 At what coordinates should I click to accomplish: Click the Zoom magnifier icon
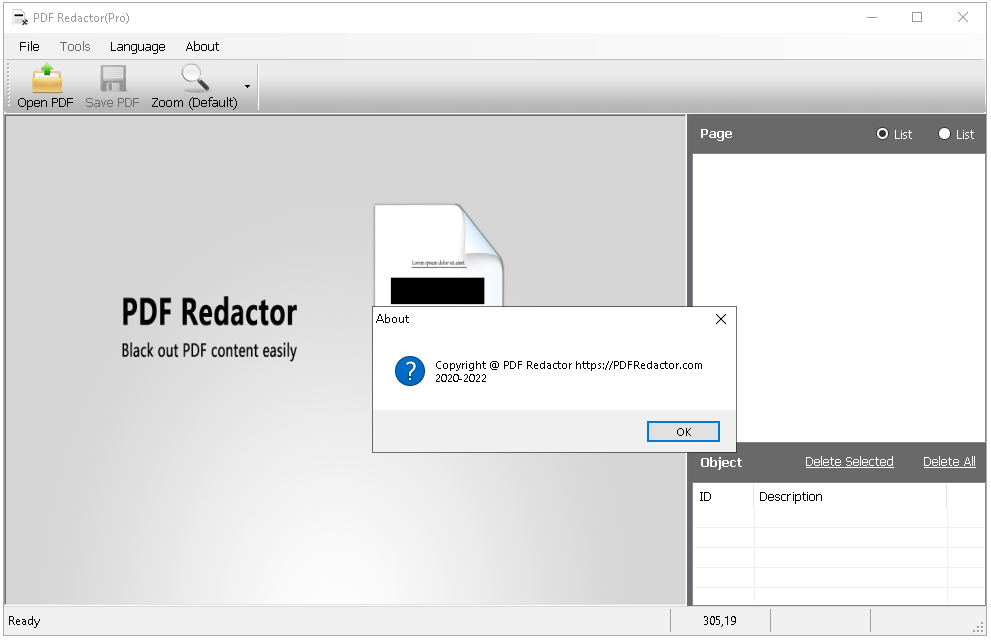195,78
